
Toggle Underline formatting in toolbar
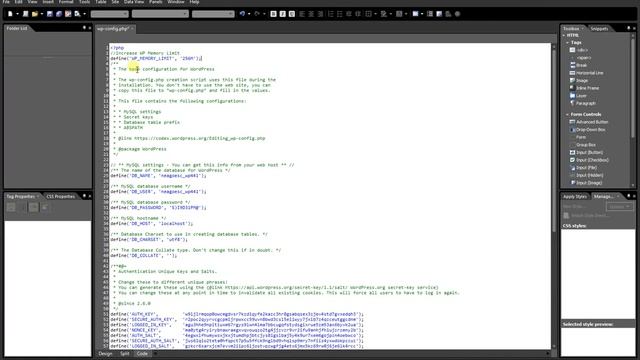point(292,14)
